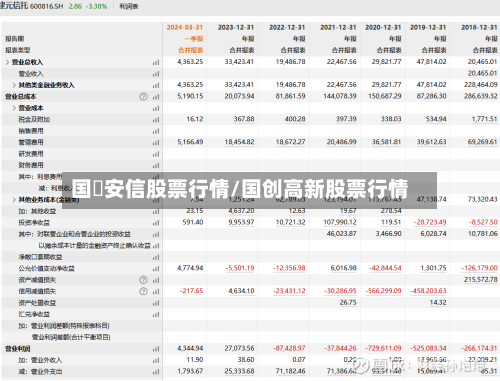Select cell value 16.12
The height and width of the screenshot is (381, 500).
(x=195, y=119)
